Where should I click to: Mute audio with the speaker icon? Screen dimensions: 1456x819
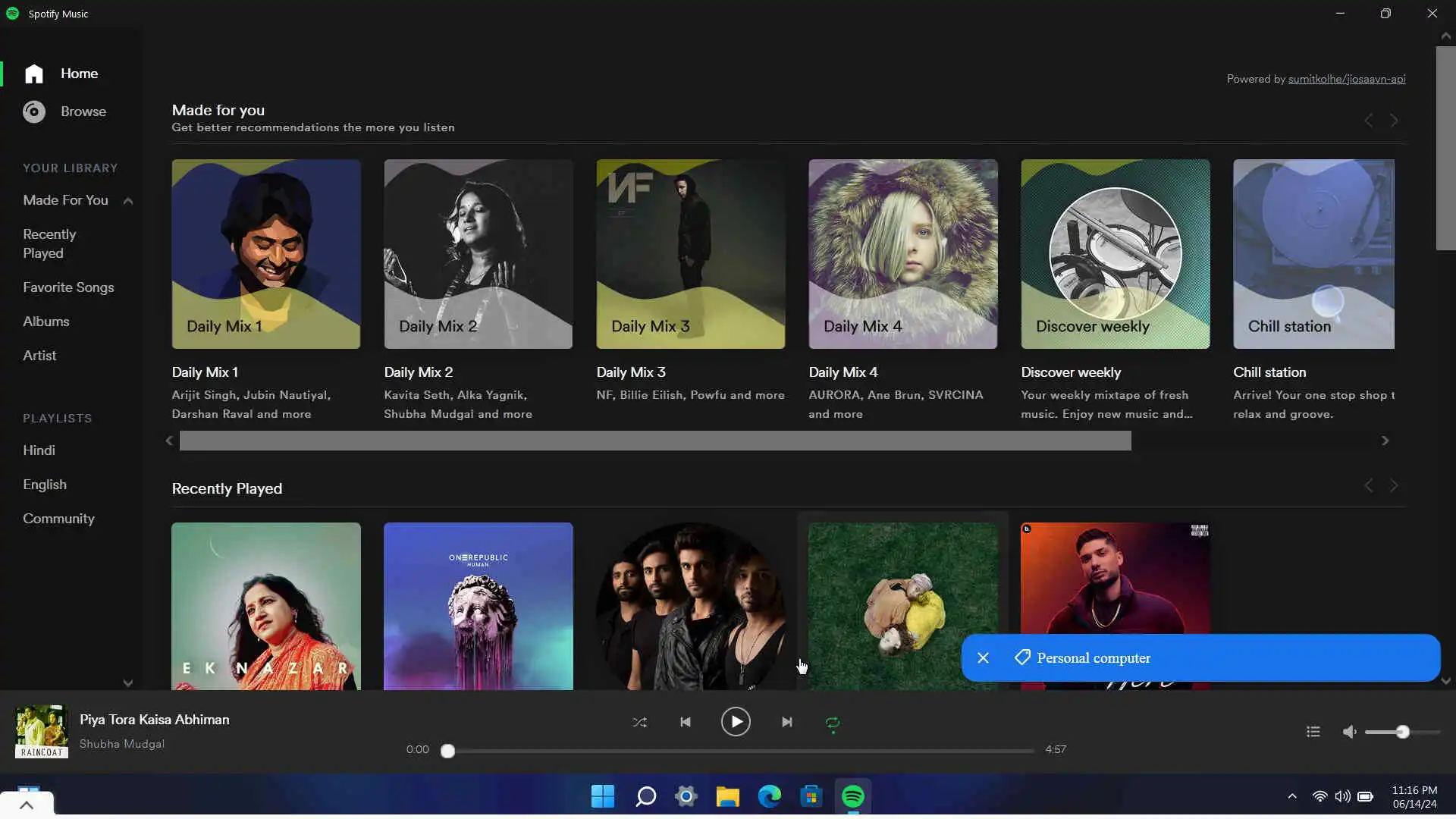1349,732
